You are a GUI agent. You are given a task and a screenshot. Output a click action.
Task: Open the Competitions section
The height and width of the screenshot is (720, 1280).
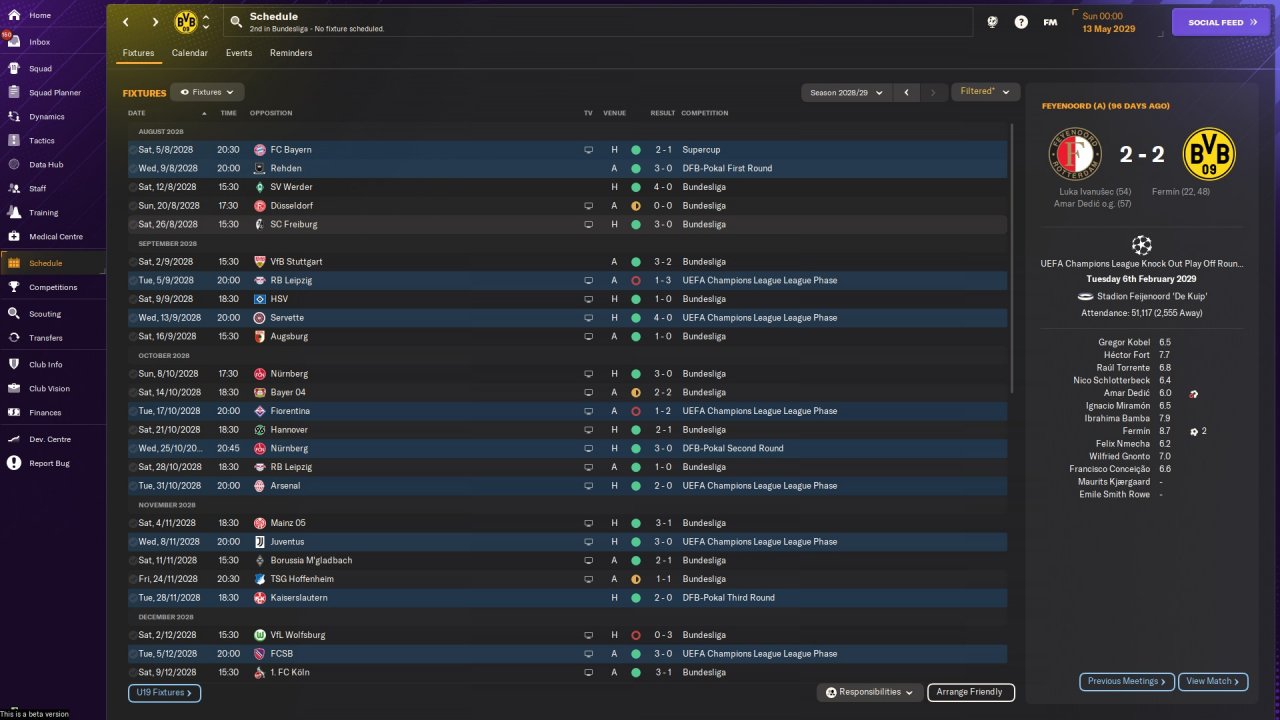52,287
